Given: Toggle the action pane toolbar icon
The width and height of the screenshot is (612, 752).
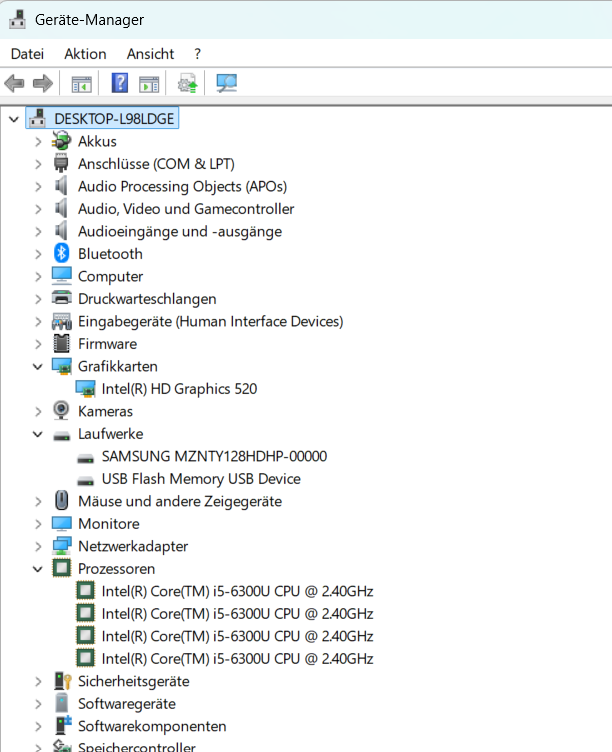Looking at the screenshot, I should click(x=149, y=84).
